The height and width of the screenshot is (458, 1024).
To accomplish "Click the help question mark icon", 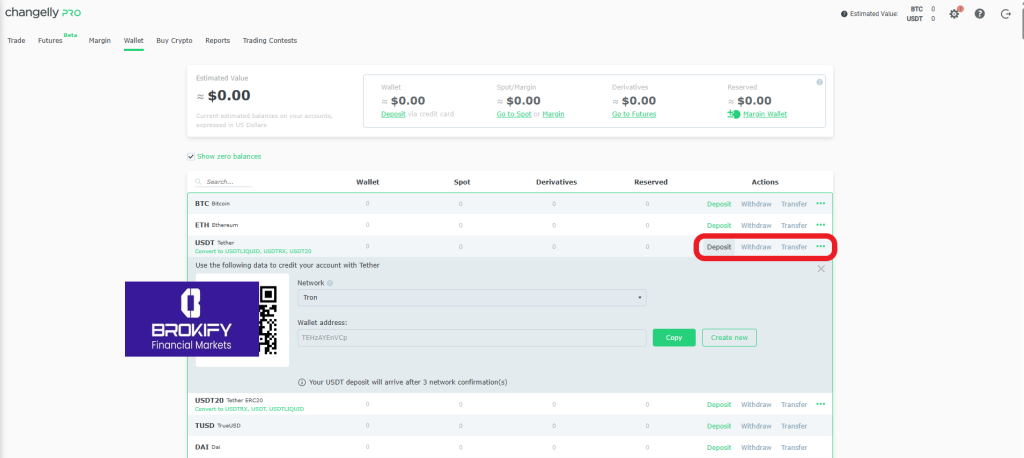I will coord(979,14).
